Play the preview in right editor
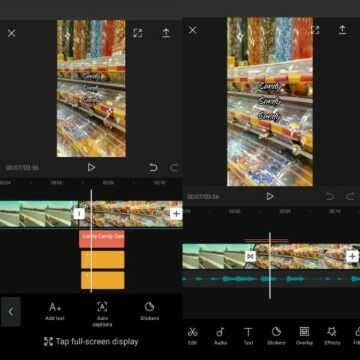Viewport: 360px width, 360px height. [x=270, y=196]
